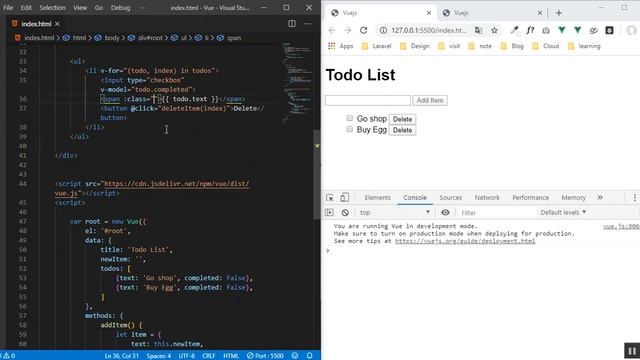Open the vuejs.org deployment guide link

click(x=465, y=241)
